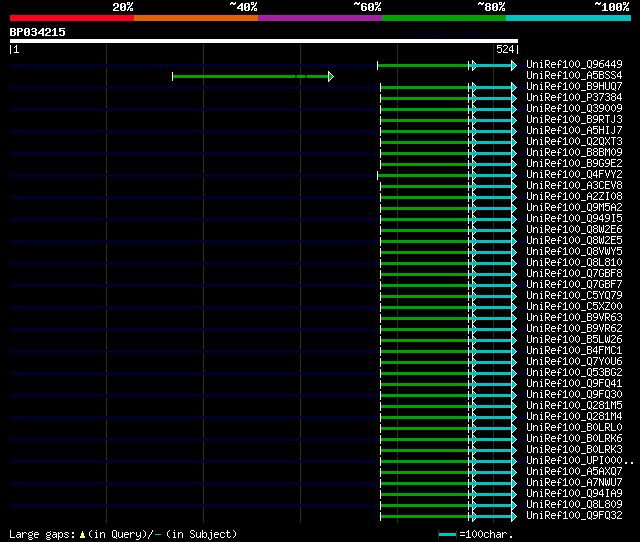The width and height of the screenshot is (640, 542).
Task: Pick the UniRef100_B0LRK6 hit name
Action: click(x=574, y=439)
